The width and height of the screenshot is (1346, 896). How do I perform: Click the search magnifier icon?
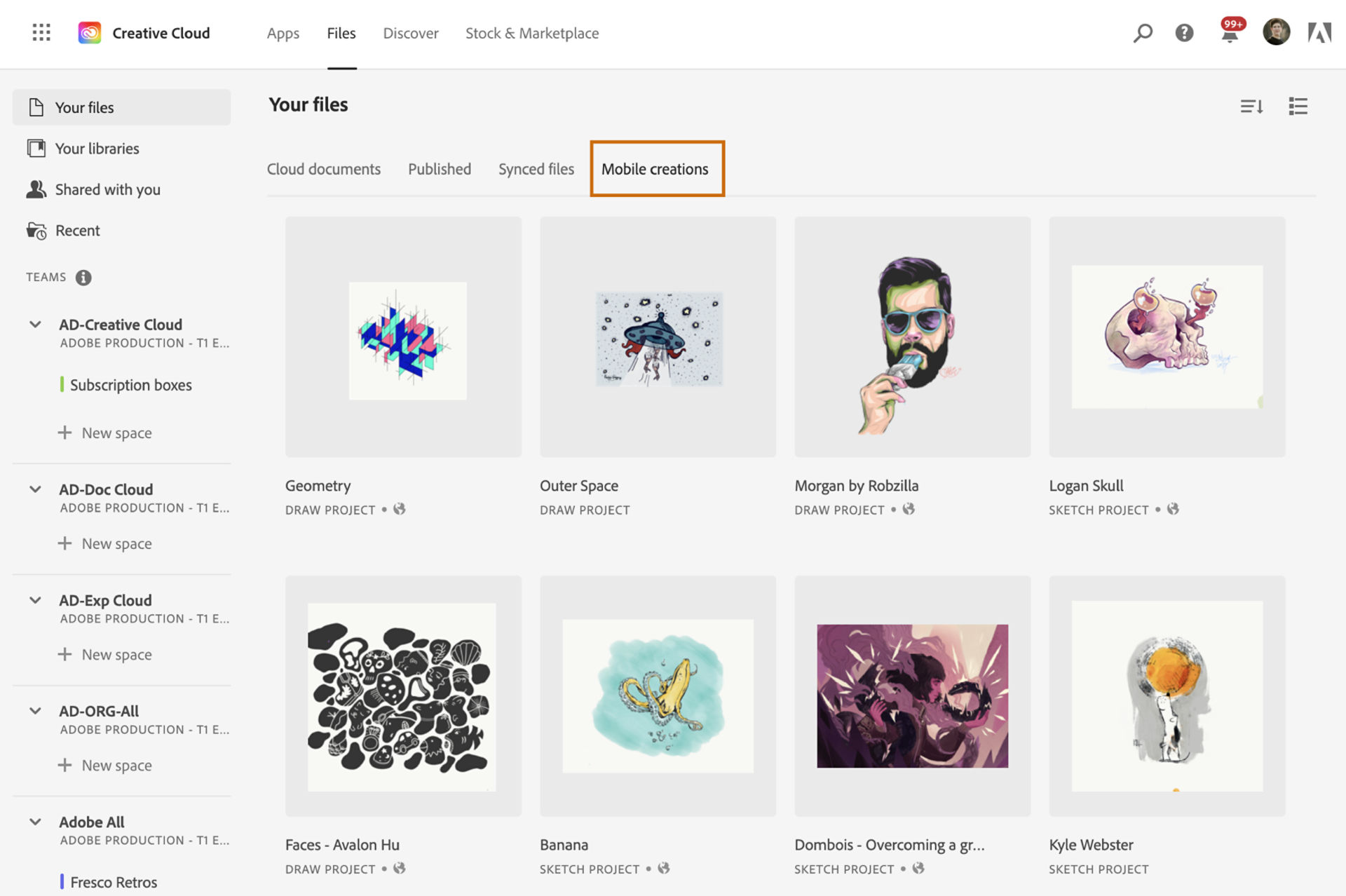[1143, 33]
